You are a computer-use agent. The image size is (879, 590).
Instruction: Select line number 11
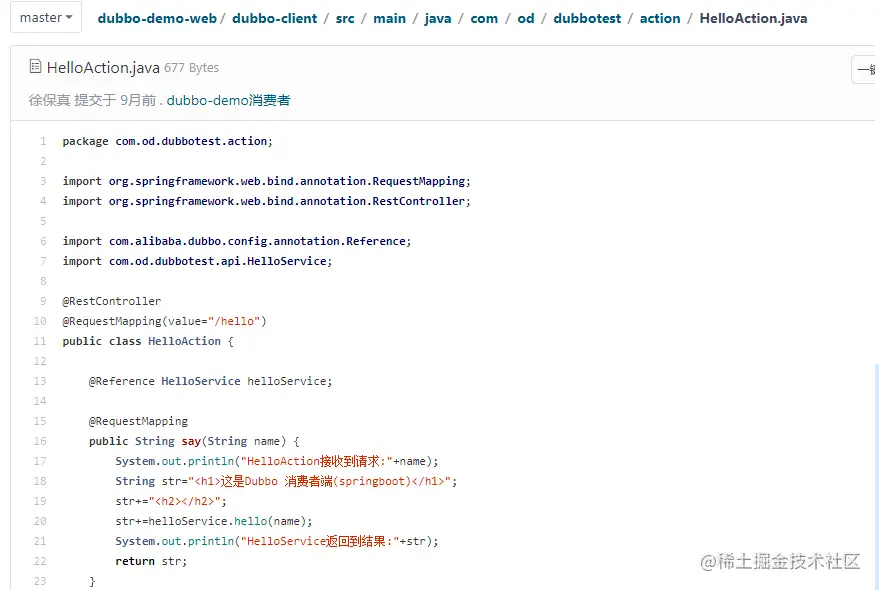coord(40,341)
